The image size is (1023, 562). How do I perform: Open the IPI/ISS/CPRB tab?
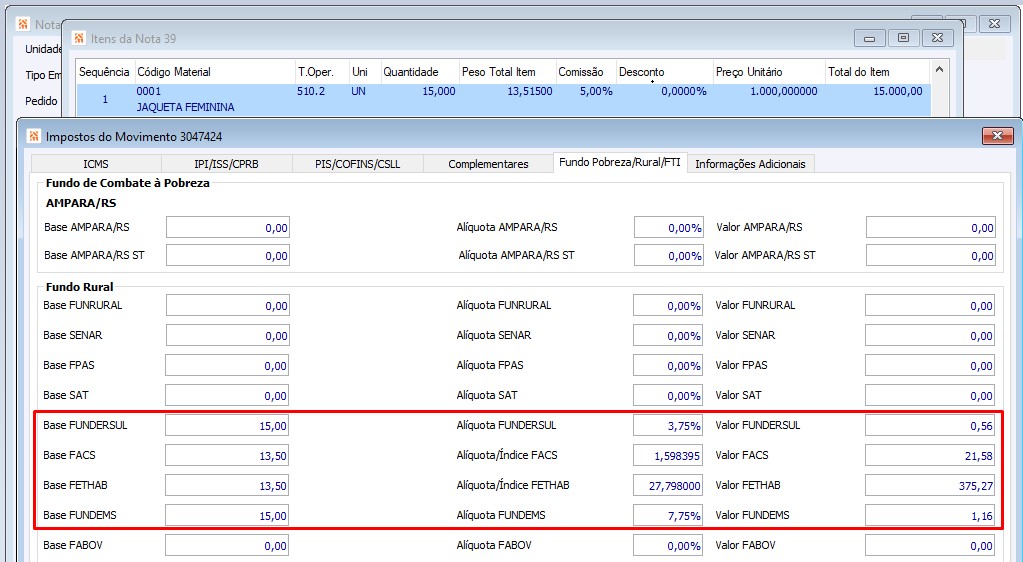[226, 164]
